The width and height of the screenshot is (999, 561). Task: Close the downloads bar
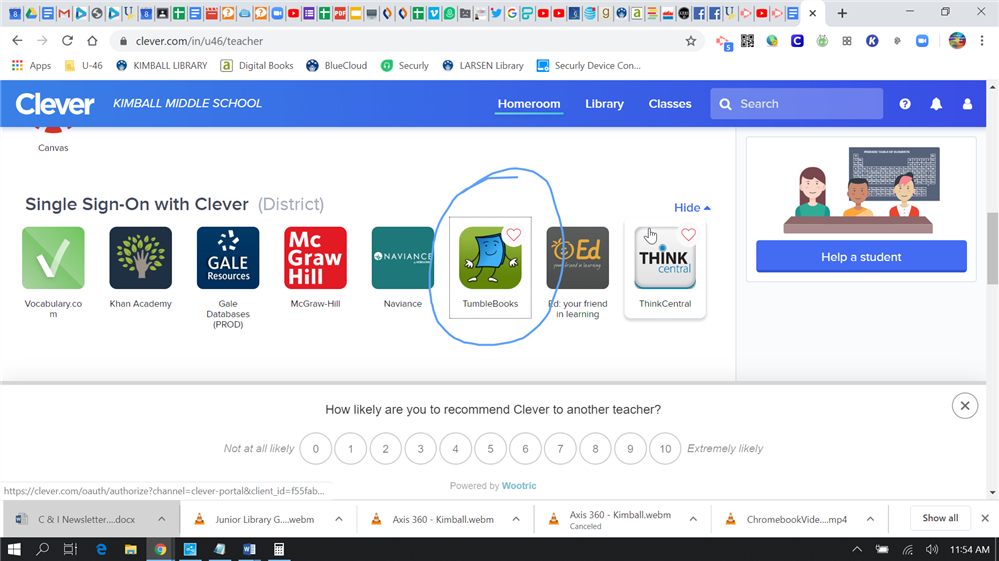tap(985, 518)
